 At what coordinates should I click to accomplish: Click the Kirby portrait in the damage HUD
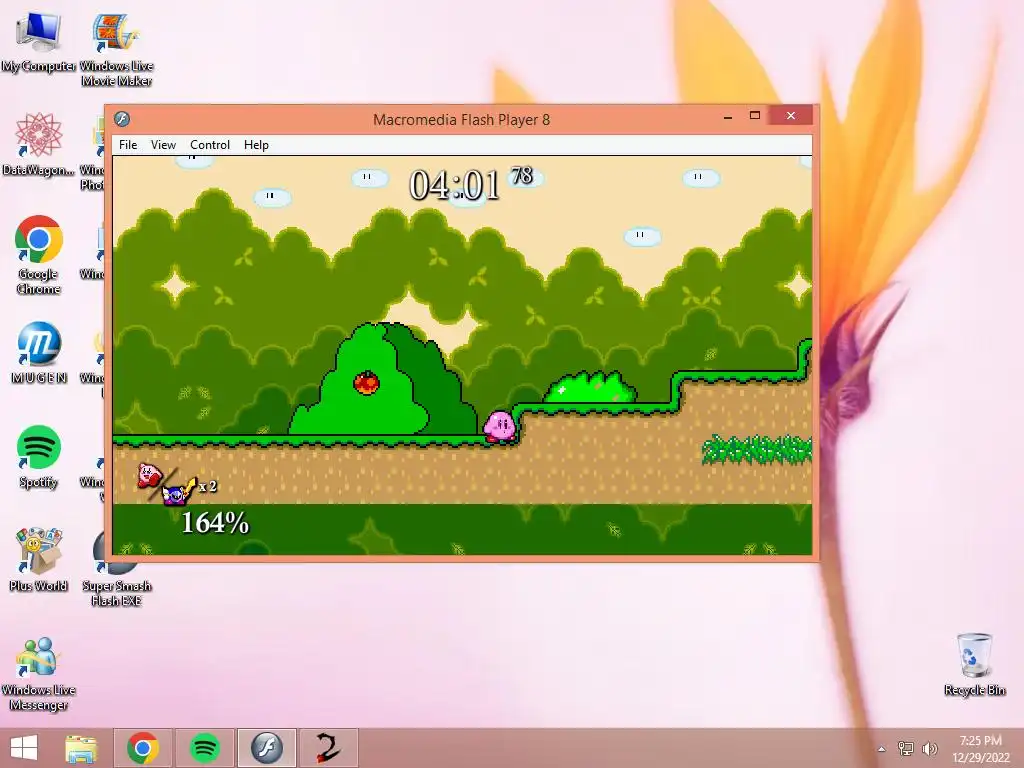tap(150, 475)
